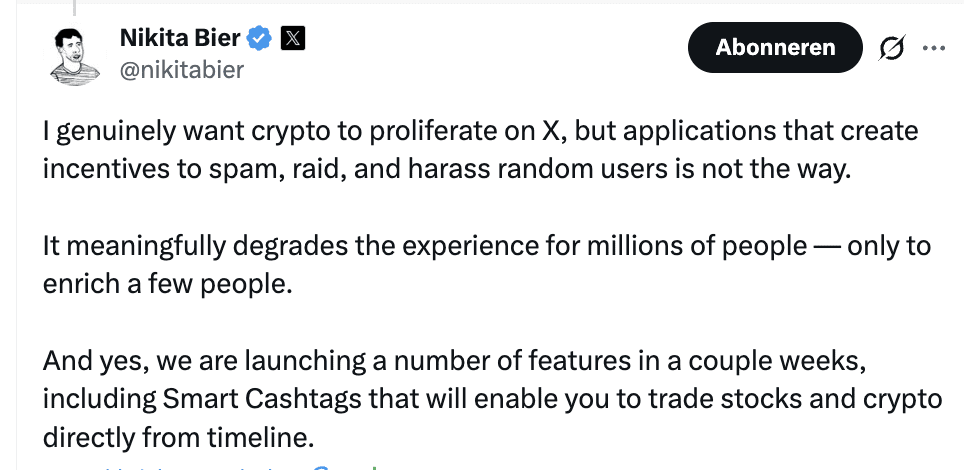Open the three-dot more options menu
This screenshot has height=470, width=964.
point(933,47)
